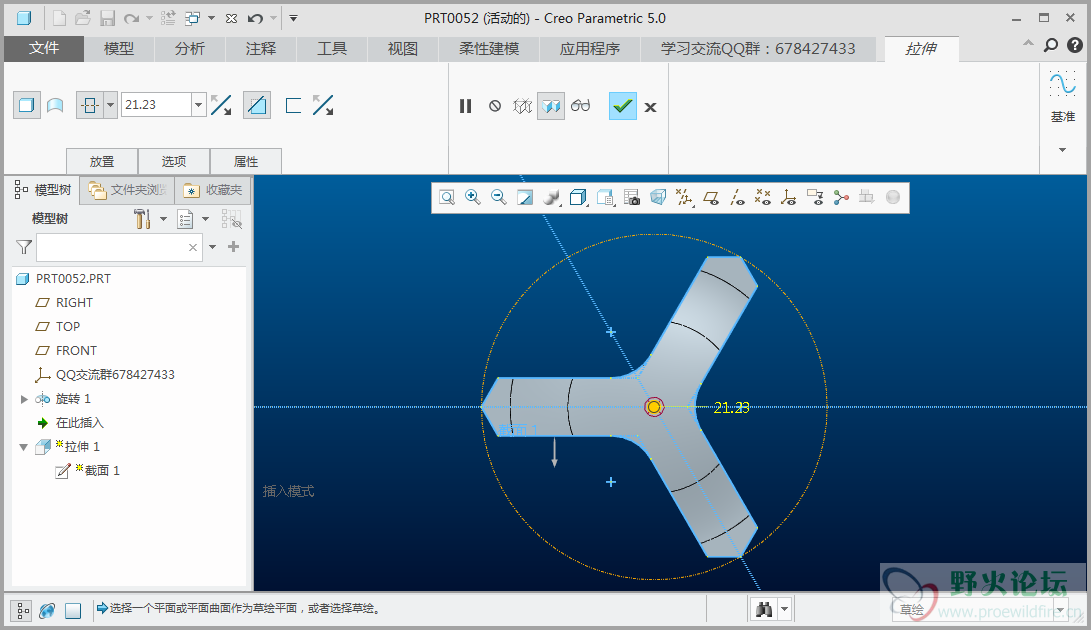Toggle perspective view icon
This screenshot has width=1091, height=630.
pos(658,198)
